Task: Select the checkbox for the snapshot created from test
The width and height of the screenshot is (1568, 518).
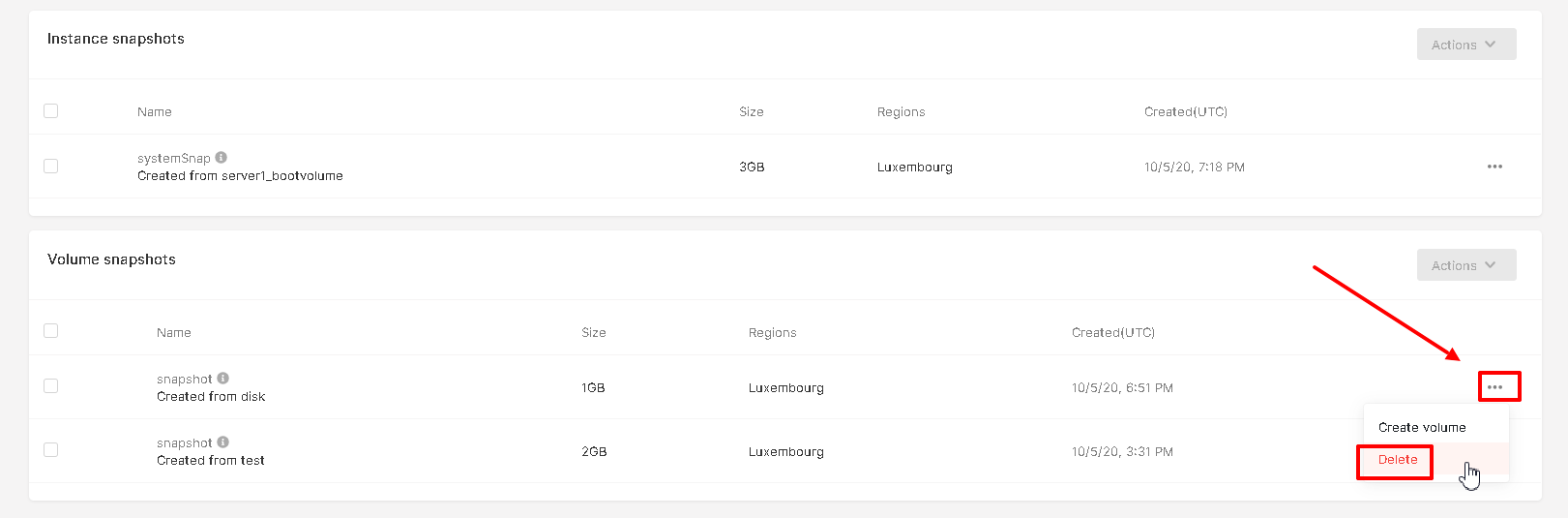Action: (51, 449)
